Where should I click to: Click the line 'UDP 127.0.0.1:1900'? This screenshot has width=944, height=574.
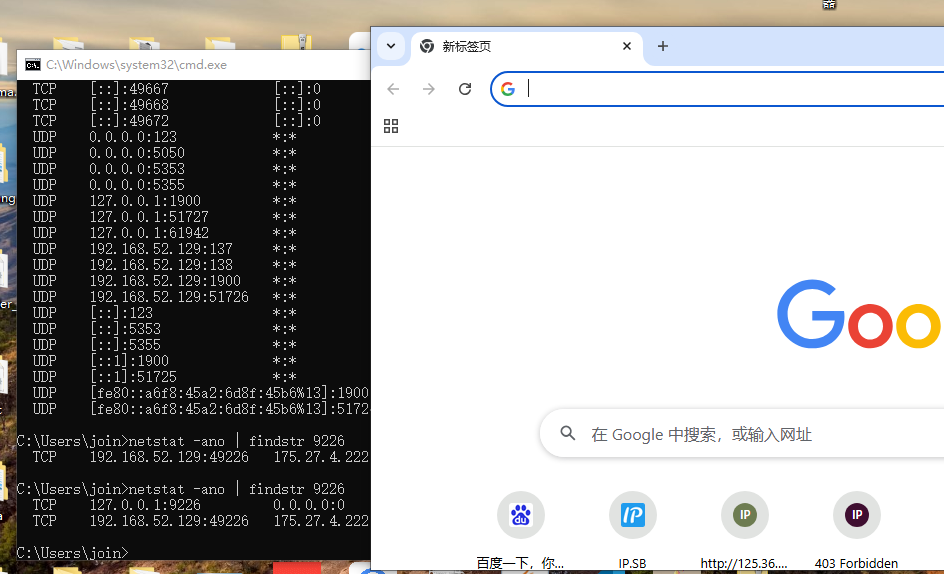[x=164, y=201]
